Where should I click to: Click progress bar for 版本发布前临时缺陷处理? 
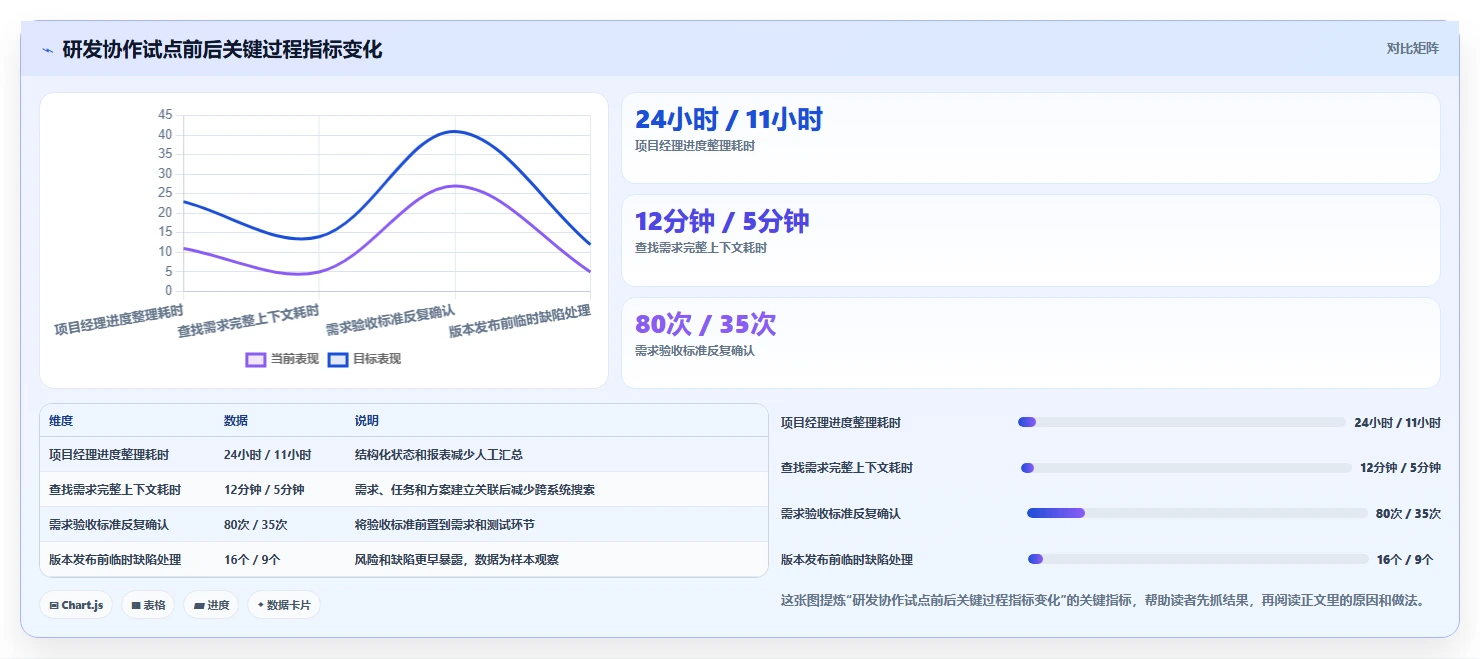(x=1198, y=559)
